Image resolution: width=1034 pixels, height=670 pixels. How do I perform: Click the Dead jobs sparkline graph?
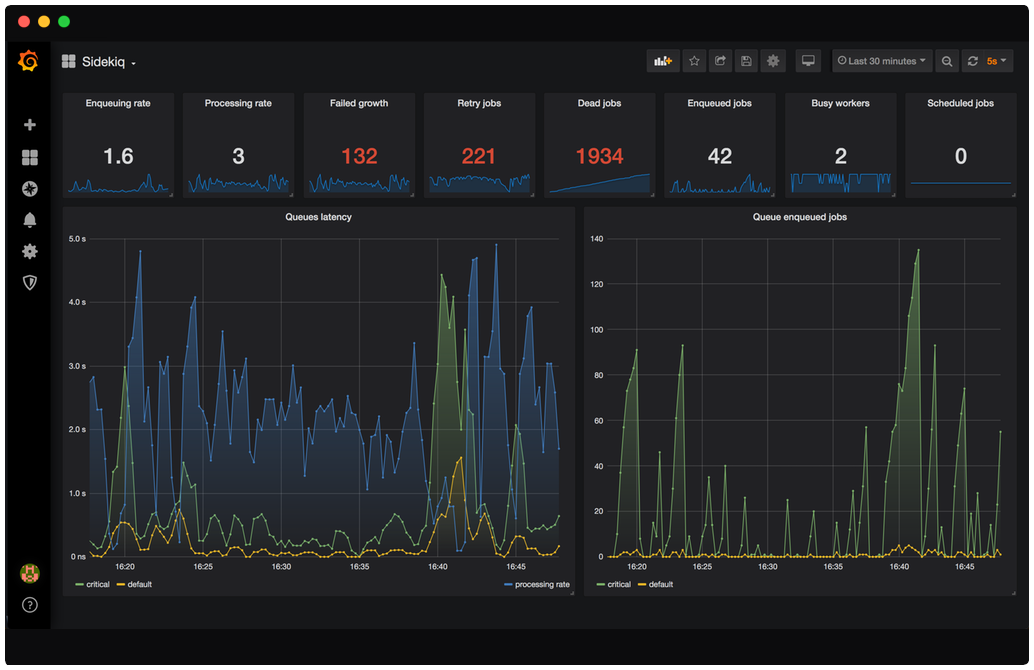599,183
